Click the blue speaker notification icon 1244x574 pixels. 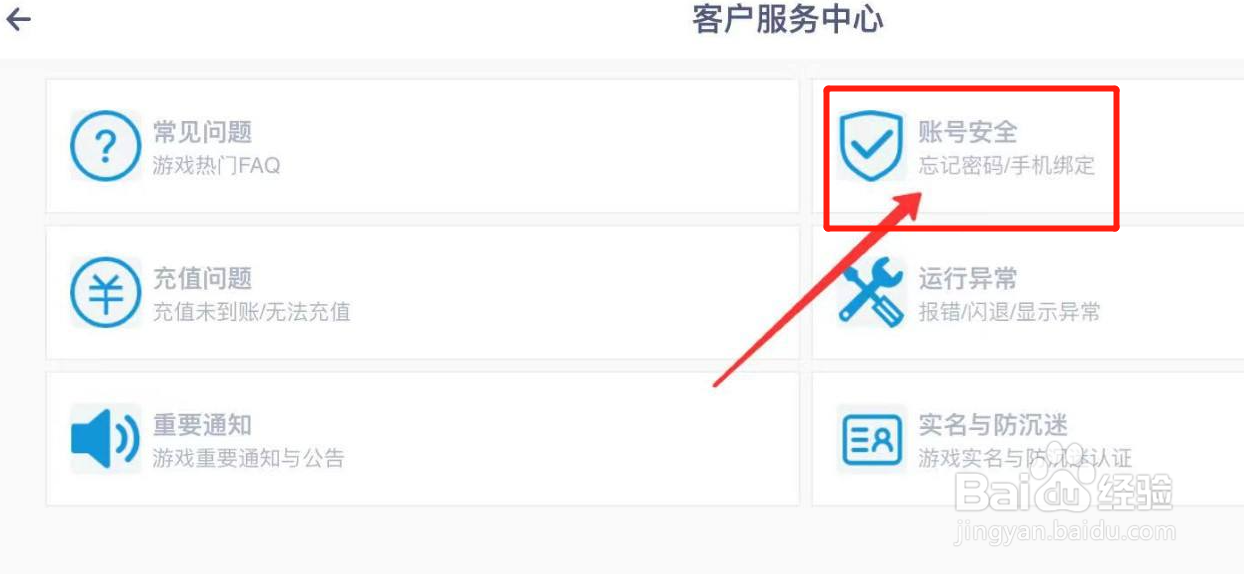[105, 439]
